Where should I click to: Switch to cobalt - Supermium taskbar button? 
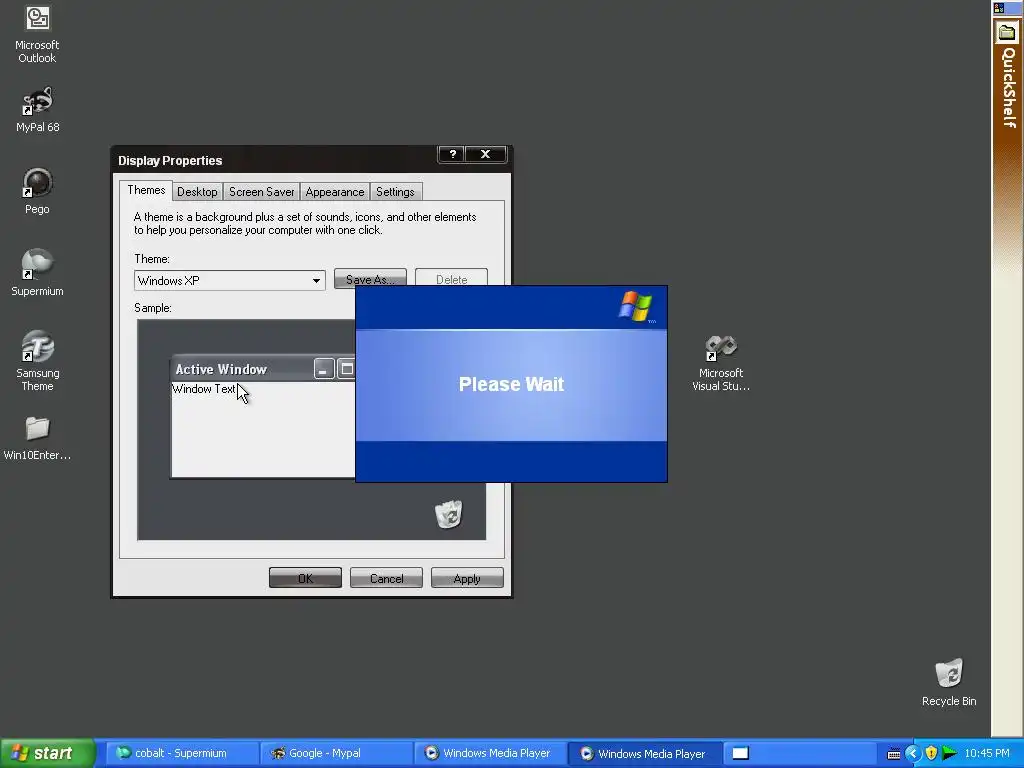[x=181, y=753]
